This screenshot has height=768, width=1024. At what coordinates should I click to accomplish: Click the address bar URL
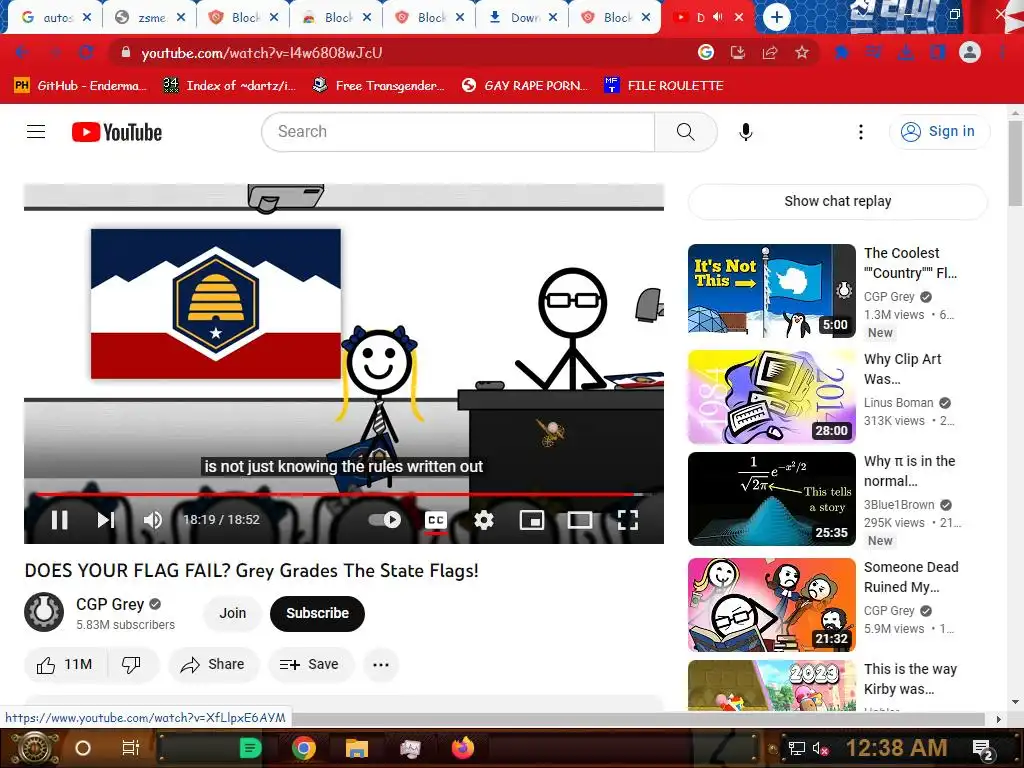click(262, 53)
